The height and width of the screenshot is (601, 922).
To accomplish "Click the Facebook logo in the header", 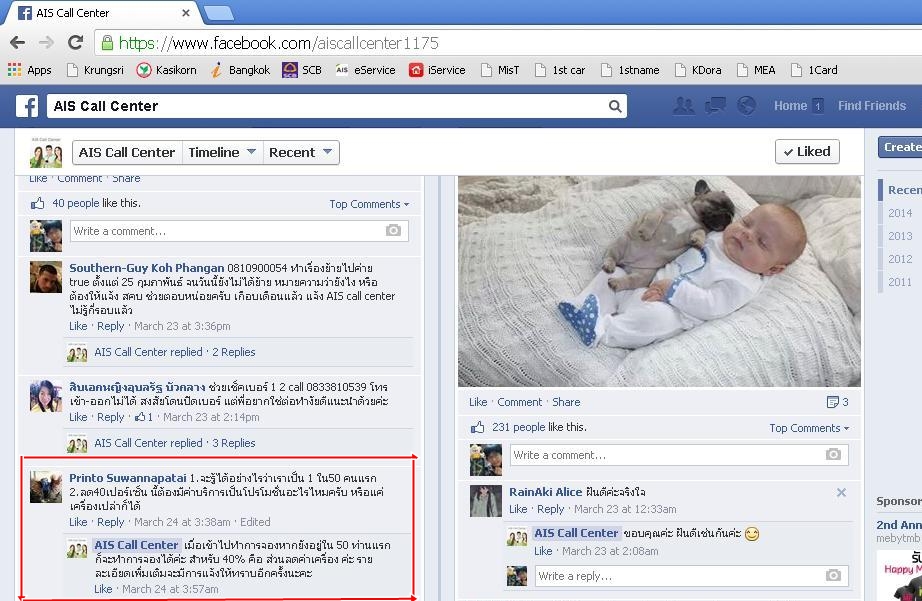I will click(x=27, y=106).
